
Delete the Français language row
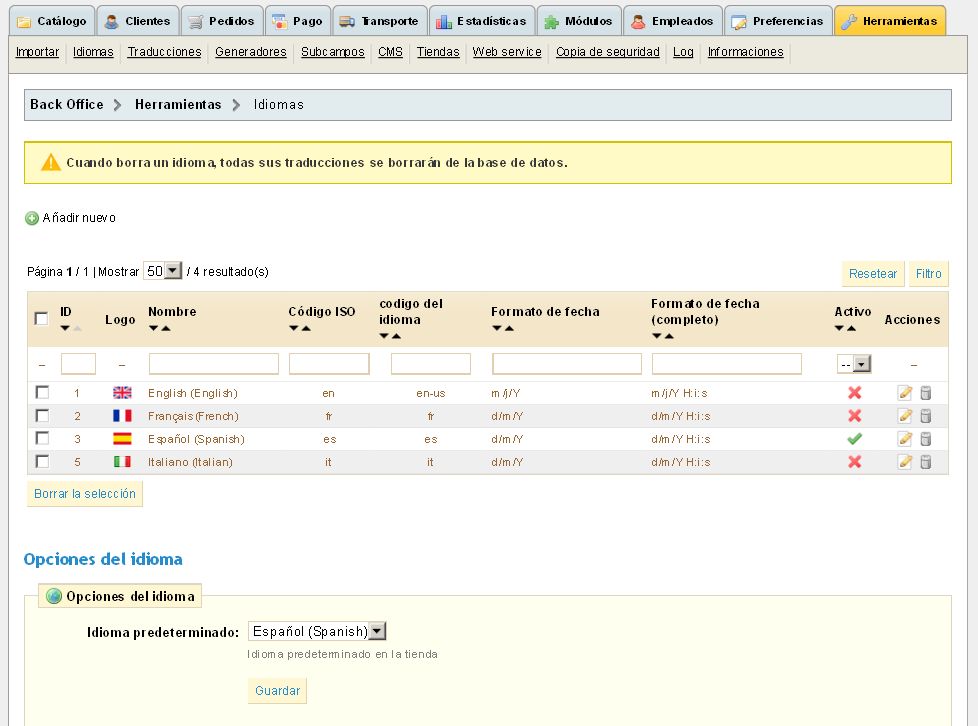coord(926,416)
